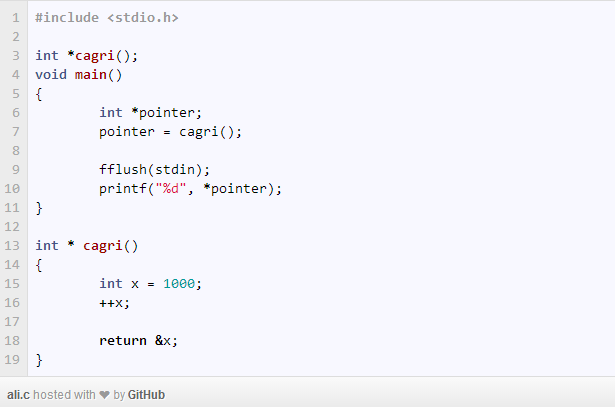Select line number 18 in gutter
The height and width of the screenshot is (407, 615).
tap(12, 340)
